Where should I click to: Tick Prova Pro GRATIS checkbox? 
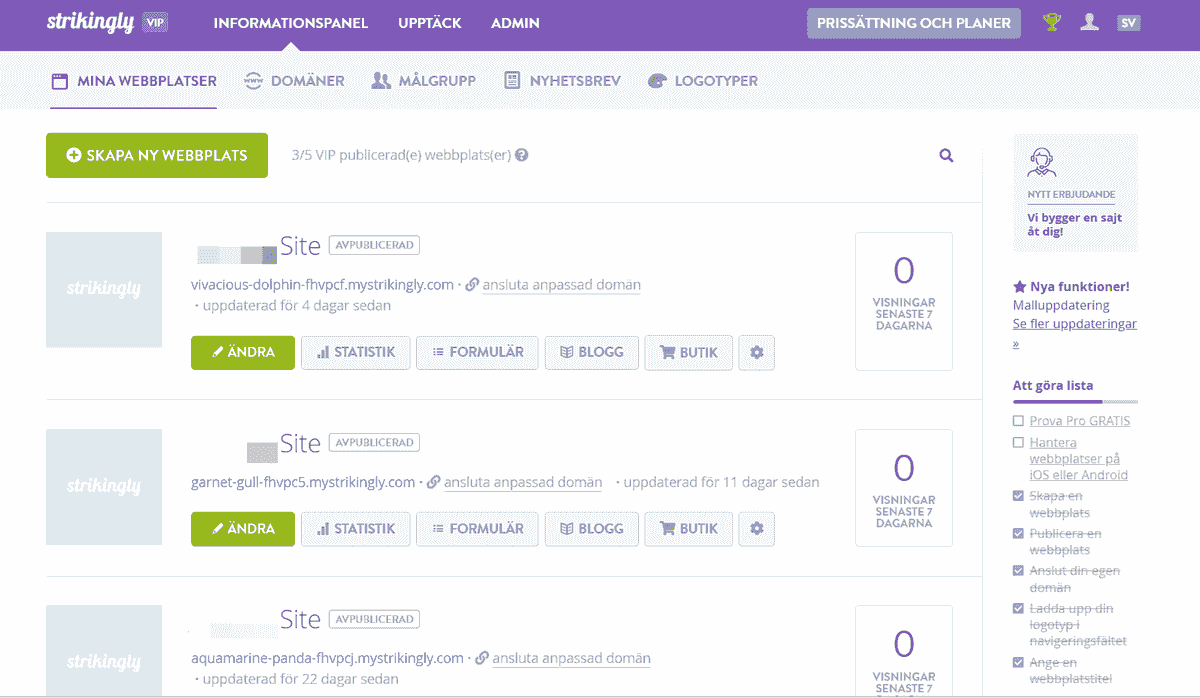(1018, 421)
